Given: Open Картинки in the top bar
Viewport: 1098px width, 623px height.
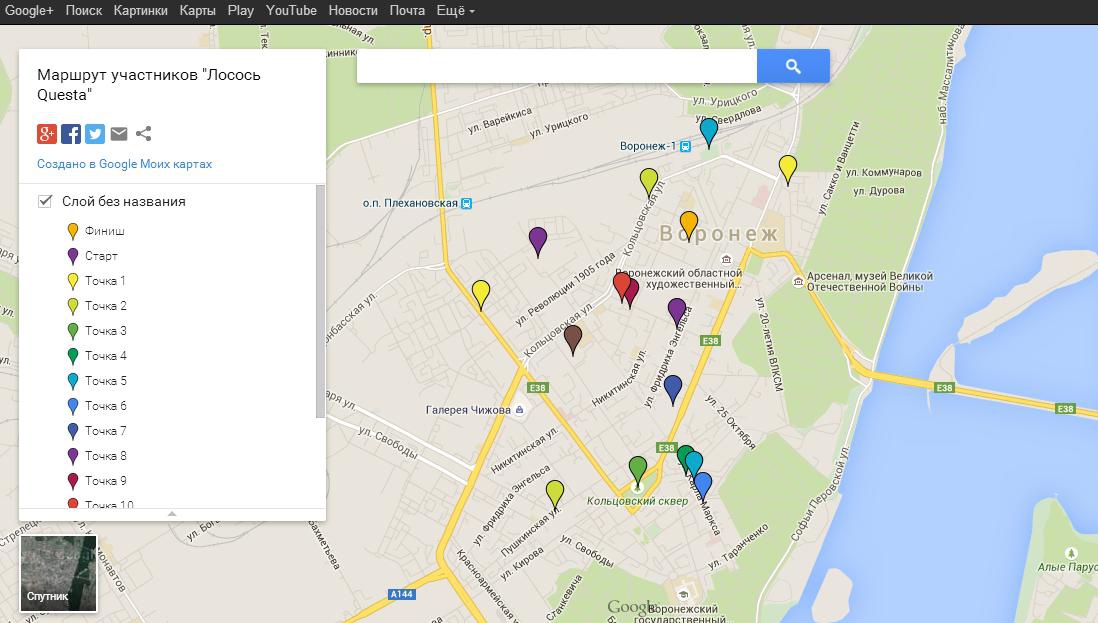Looking at the screenshot, I should (140, 10).
